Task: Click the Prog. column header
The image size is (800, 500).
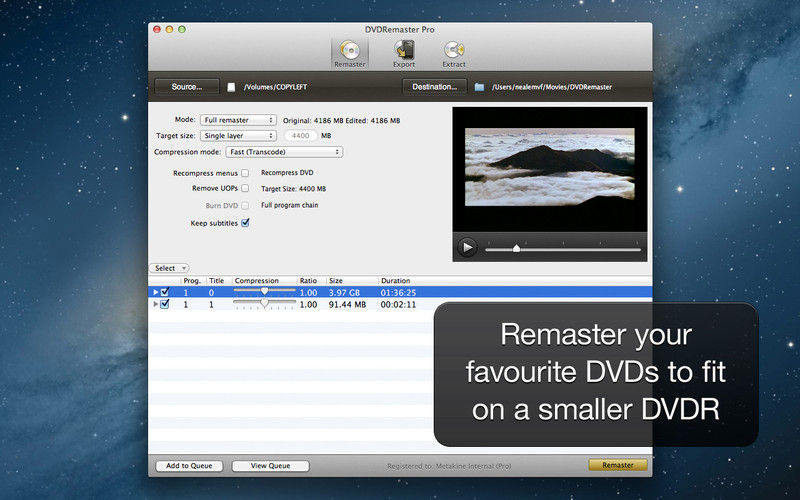Action: click(192, 281)
